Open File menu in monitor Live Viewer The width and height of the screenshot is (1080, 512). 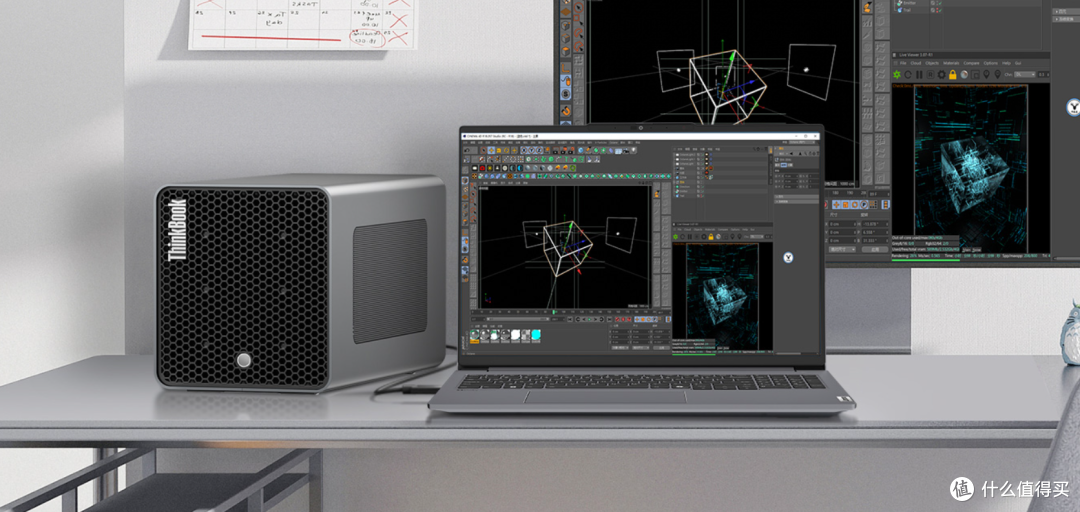tap(903, 63)
